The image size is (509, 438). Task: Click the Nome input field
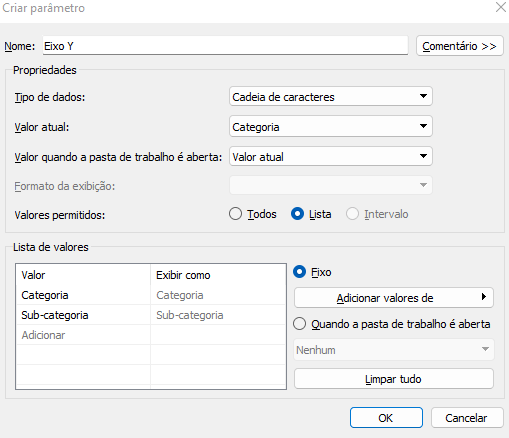225,46
